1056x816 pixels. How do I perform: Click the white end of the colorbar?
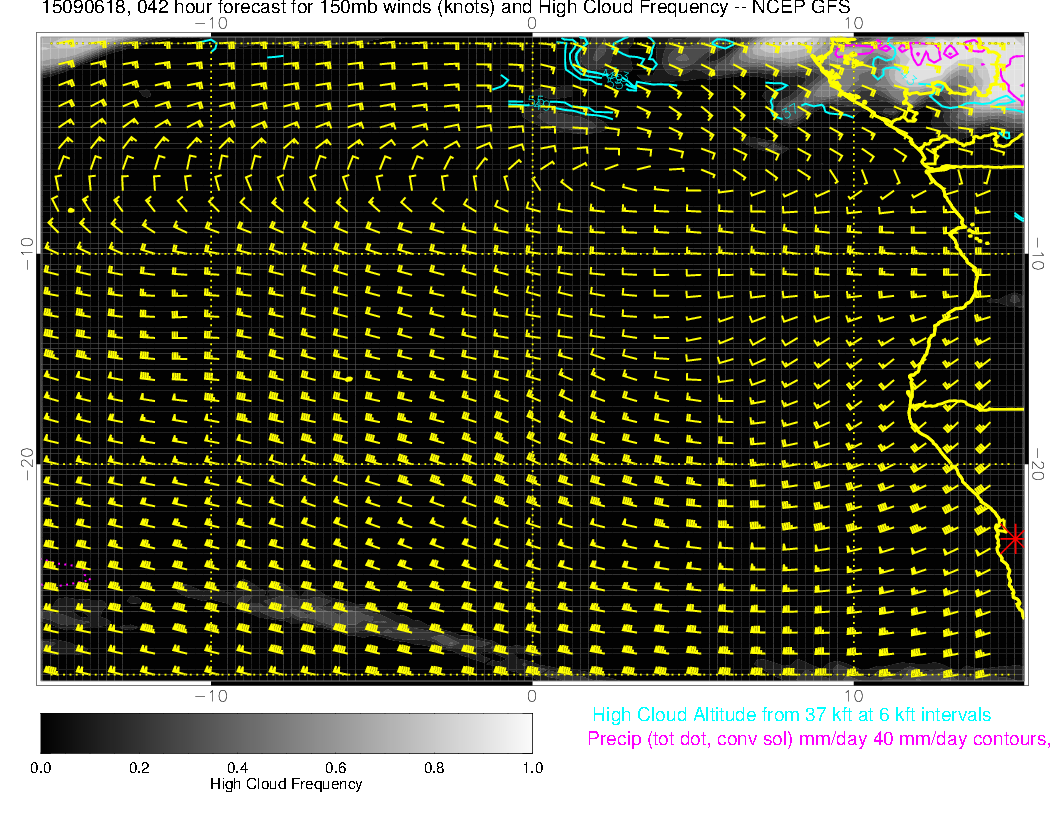coord(524,732)
